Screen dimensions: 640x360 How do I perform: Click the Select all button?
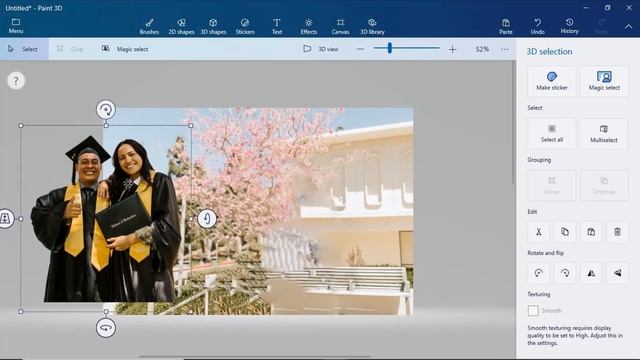click(x=552, y=133)
